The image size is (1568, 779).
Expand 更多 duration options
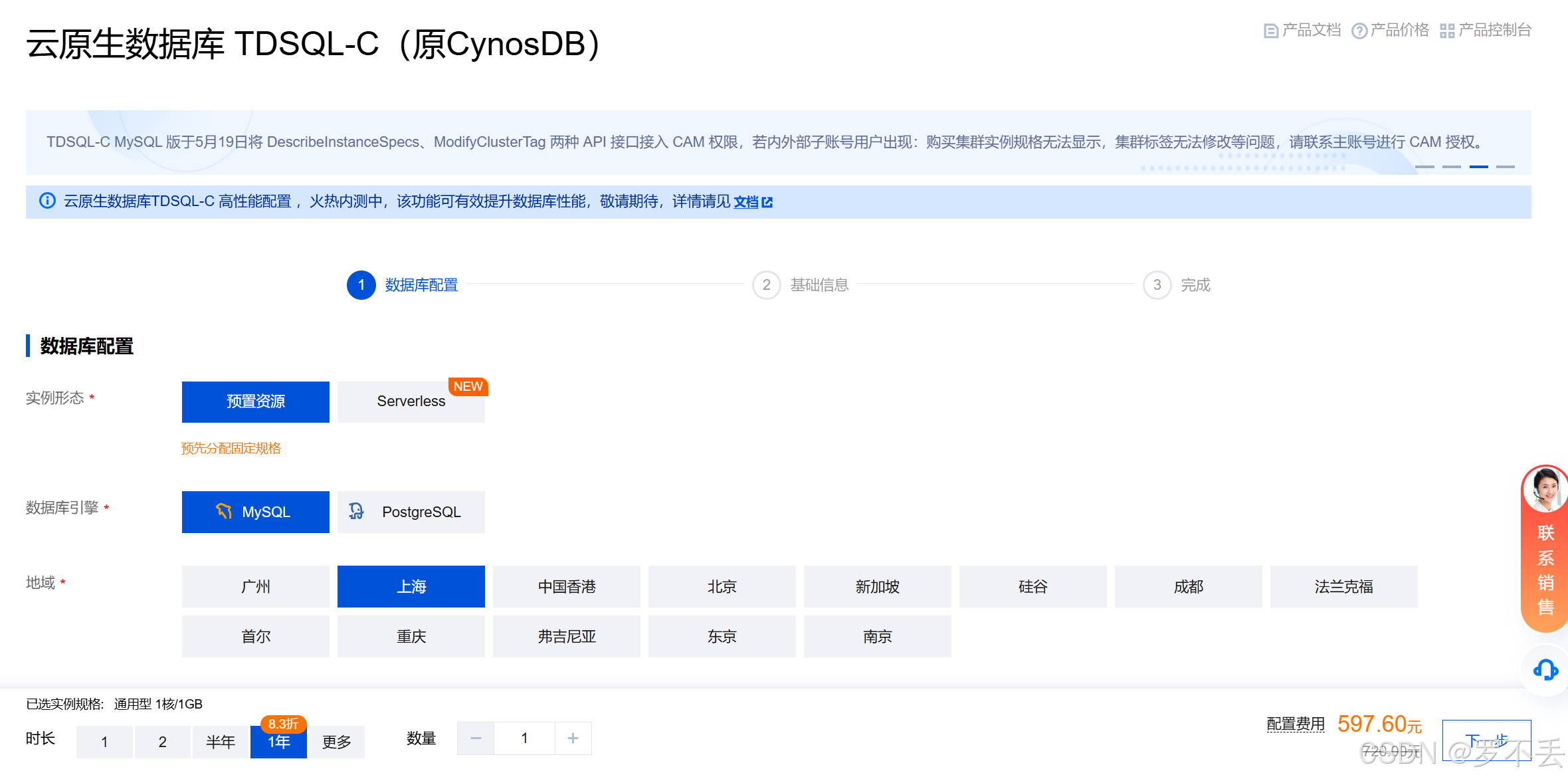click(337, 742)
